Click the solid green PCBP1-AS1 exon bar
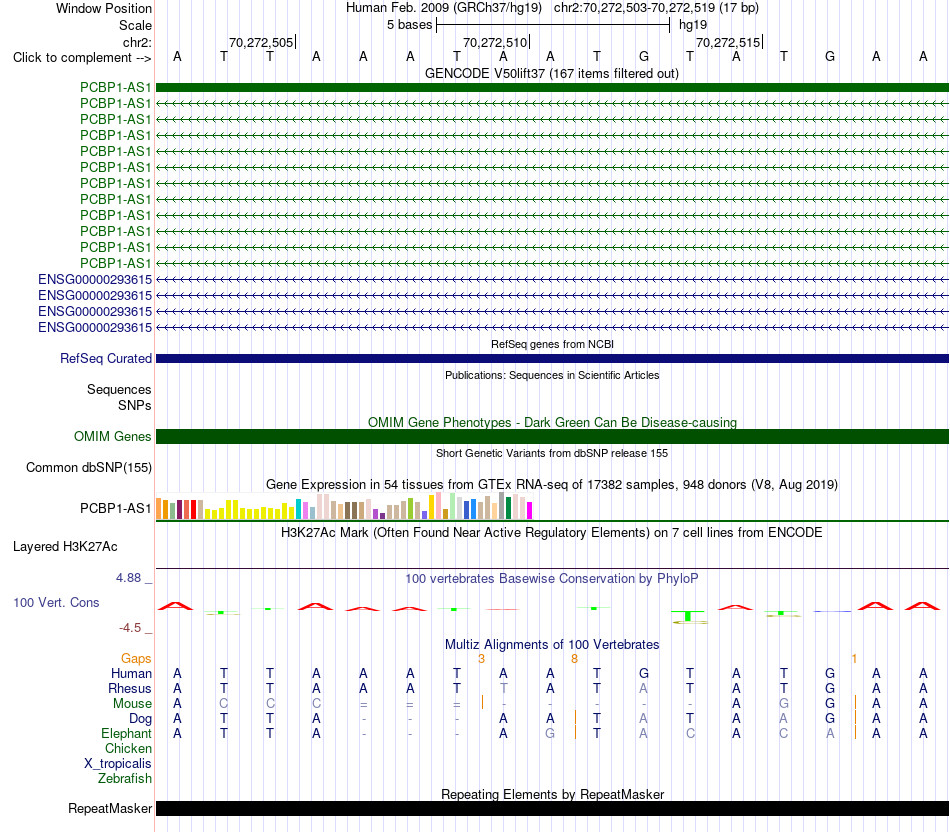The image size is (950, 832). tap(552, 87)
